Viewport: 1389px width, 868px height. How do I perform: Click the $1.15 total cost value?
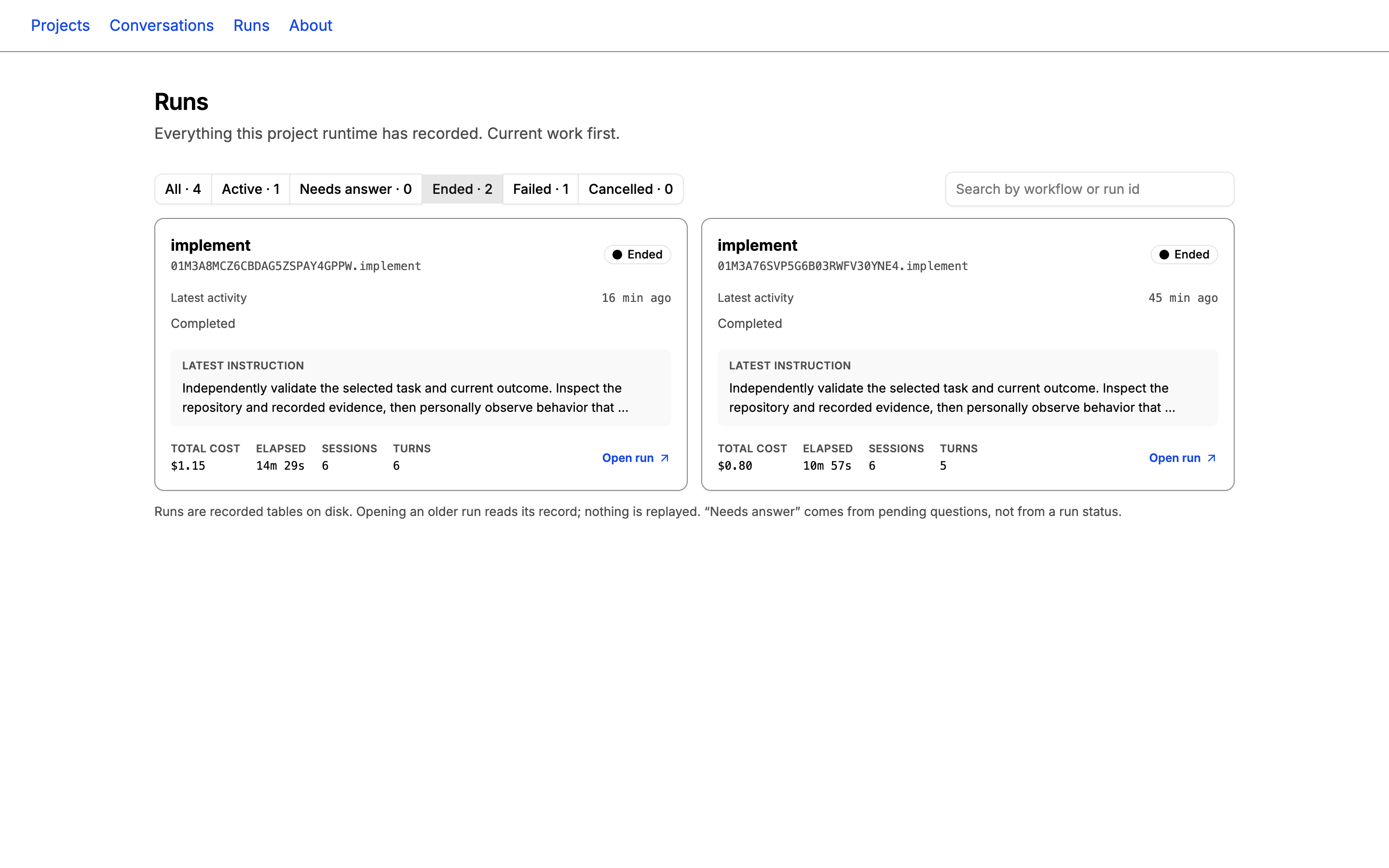[x=188, y=465]
